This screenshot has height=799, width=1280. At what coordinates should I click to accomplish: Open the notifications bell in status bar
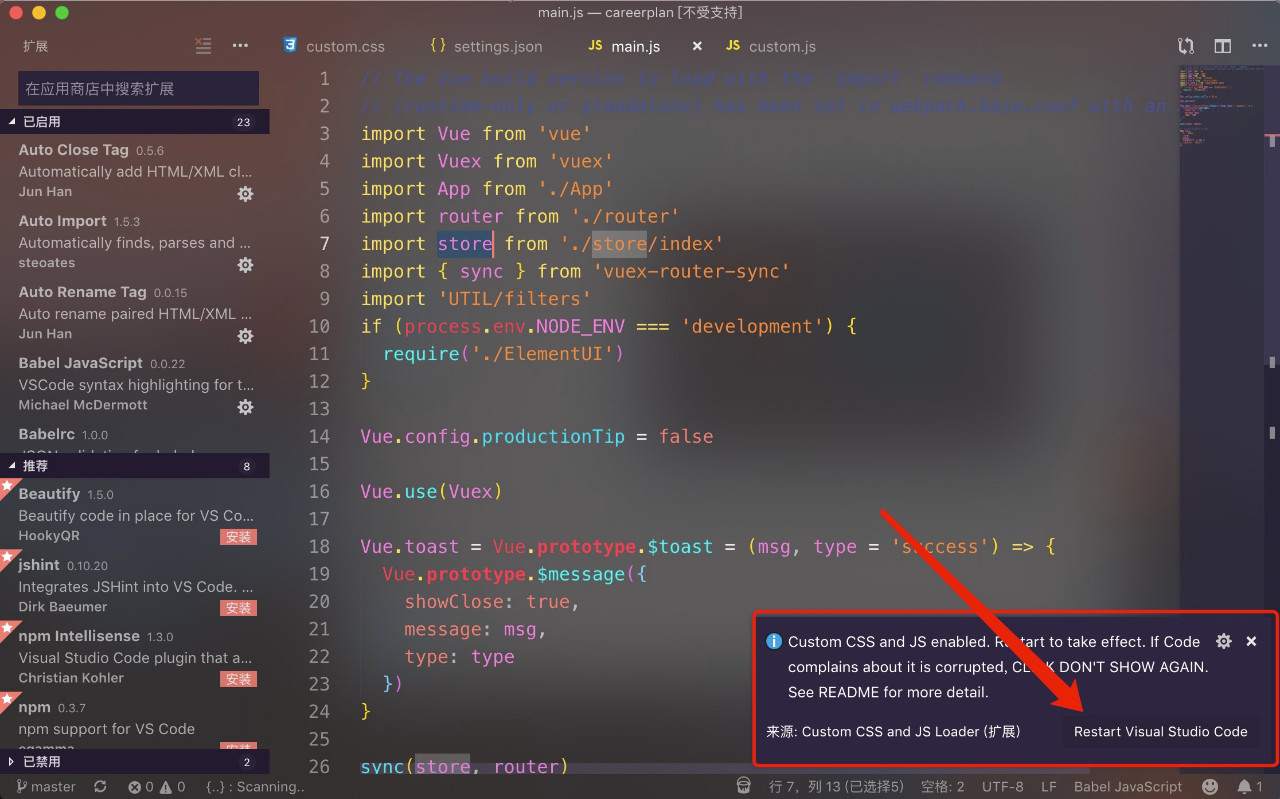[1249, 787]
